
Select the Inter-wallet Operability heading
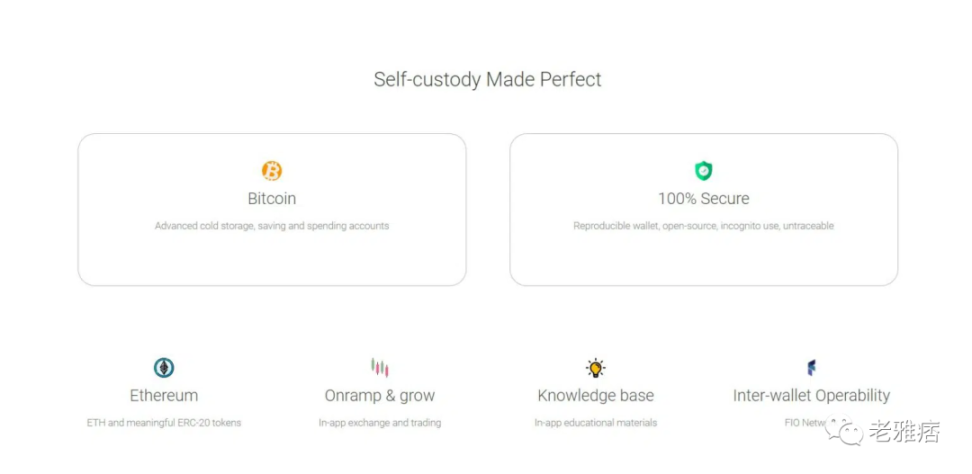(x=811, y=395)
